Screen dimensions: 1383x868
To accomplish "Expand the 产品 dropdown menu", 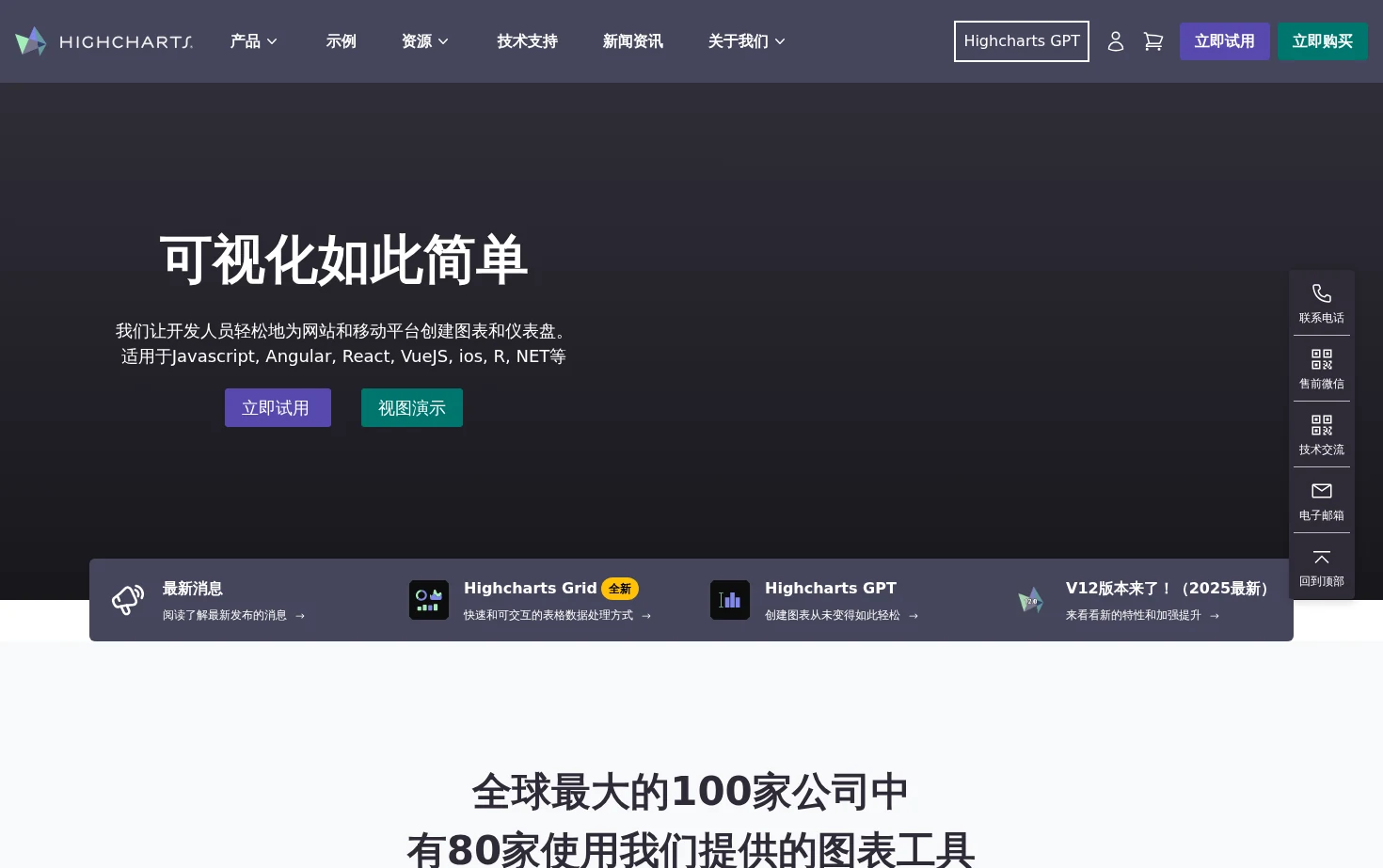I will pos(254,41).
